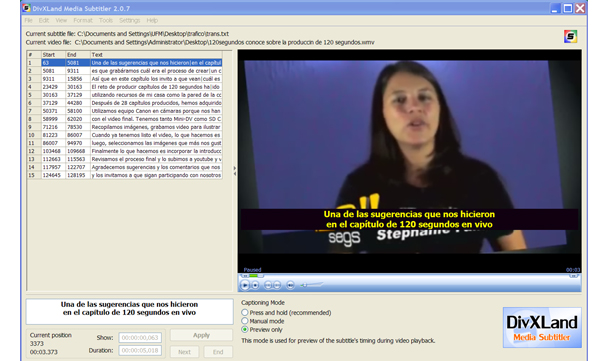
Task: Open the Settings menu
Action: [129, 20]
